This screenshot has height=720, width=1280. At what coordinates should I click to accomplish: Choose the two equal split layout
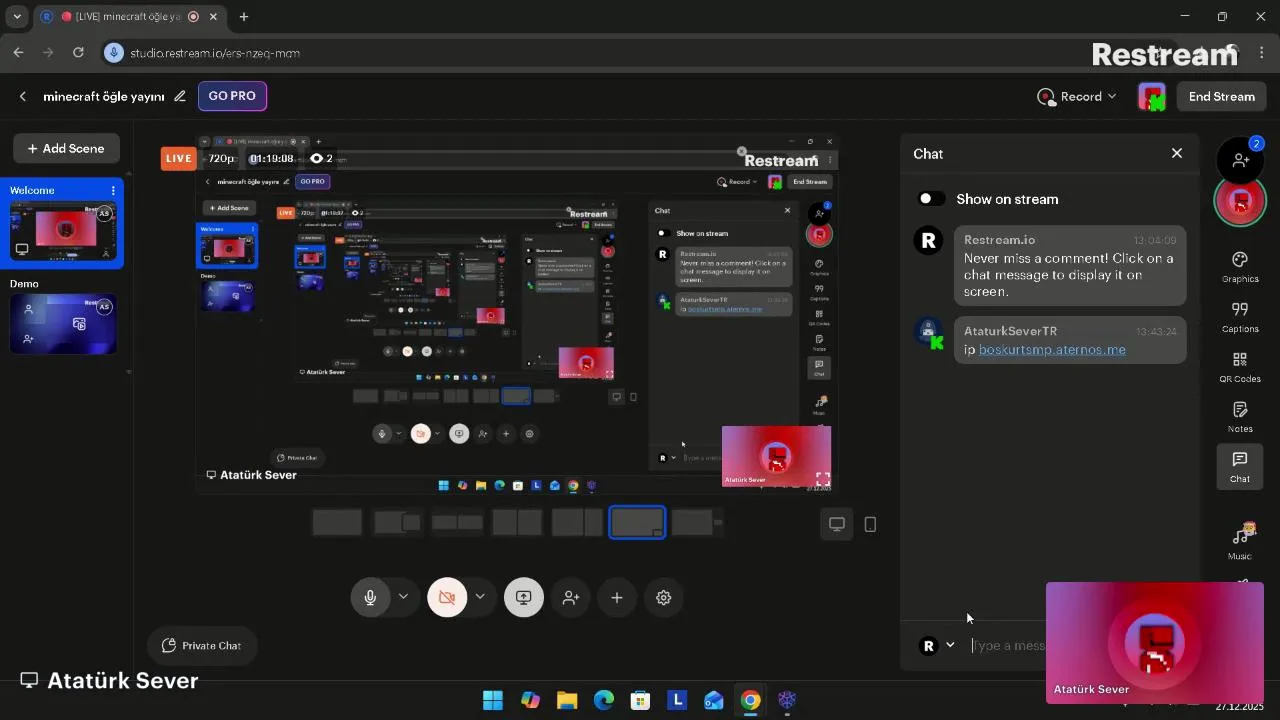517,523
